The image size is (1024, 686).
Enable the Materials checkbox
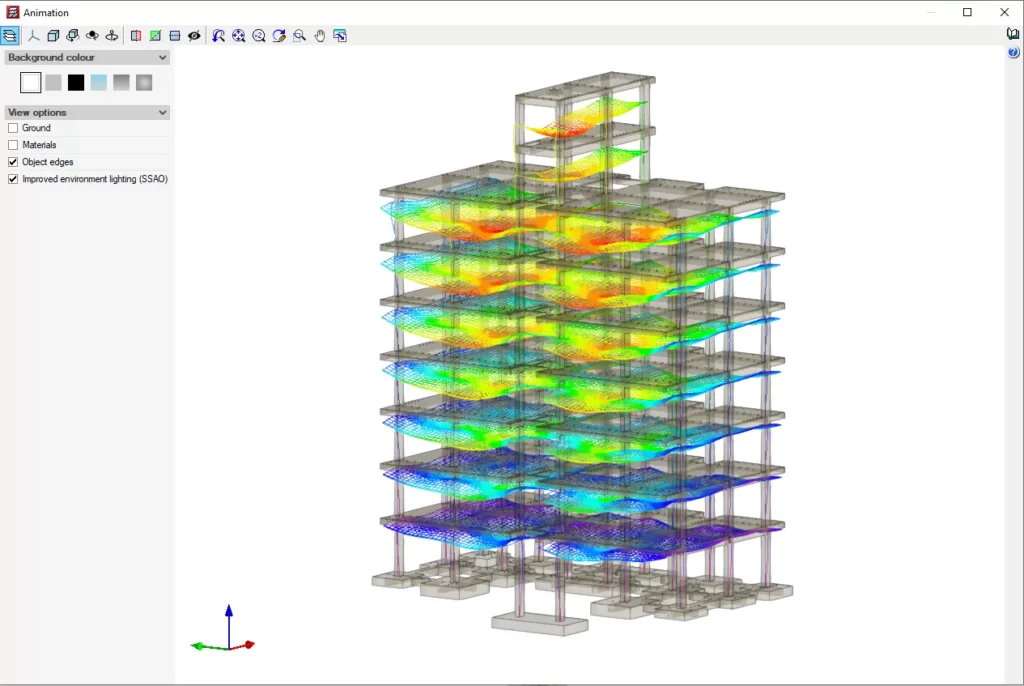pyautogui.click(x=13, y=145)
